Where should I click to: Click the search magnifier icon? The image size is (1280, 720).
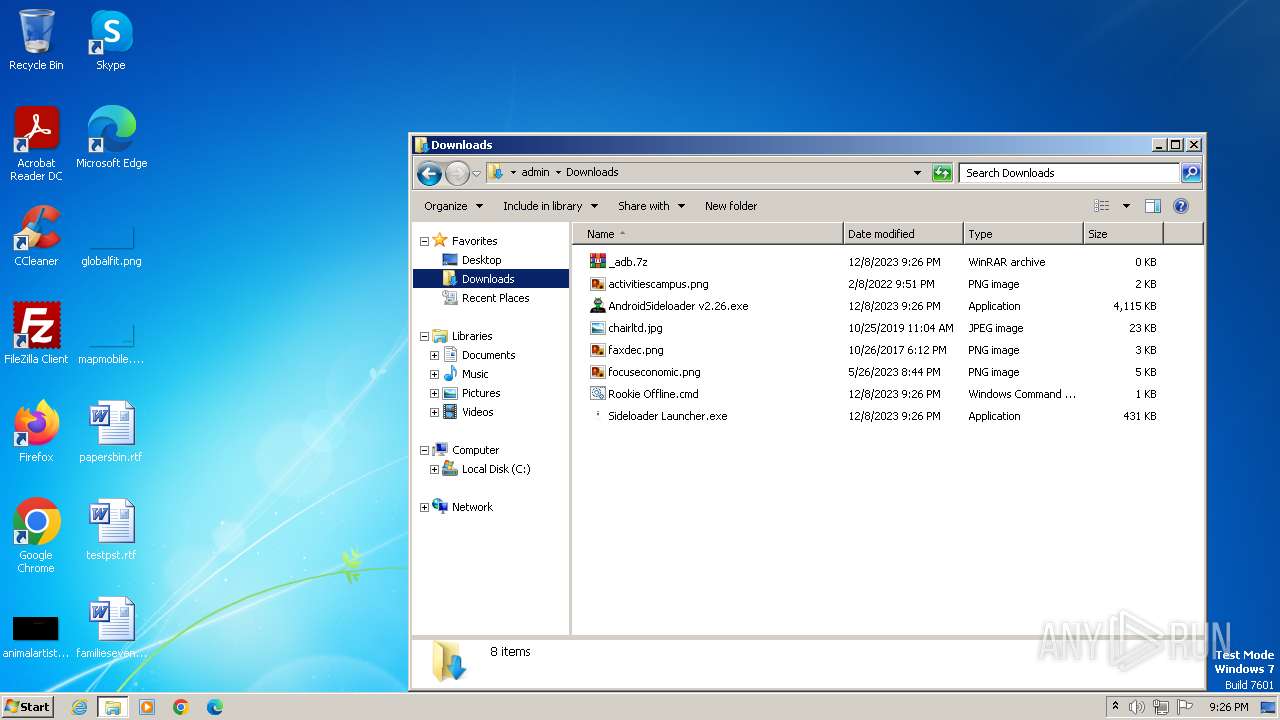(1191, 173)
